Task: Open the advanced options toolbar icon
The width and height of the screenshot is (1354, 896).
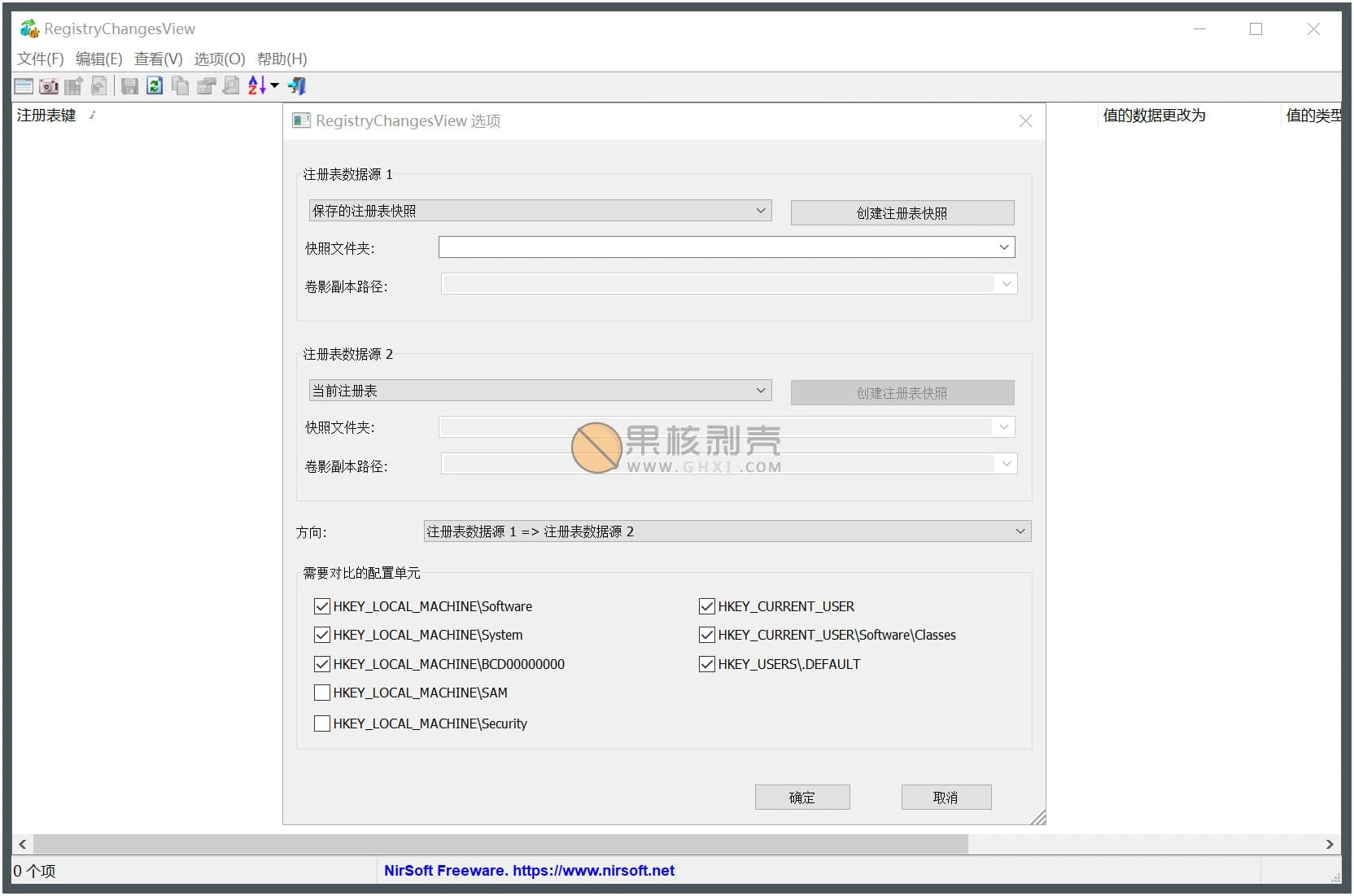Action: point(24,85)
